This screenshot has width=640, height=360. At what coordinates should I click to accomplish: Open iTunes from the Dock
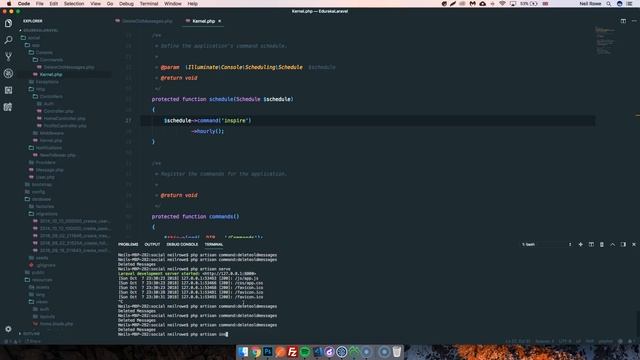coord(329,352)
